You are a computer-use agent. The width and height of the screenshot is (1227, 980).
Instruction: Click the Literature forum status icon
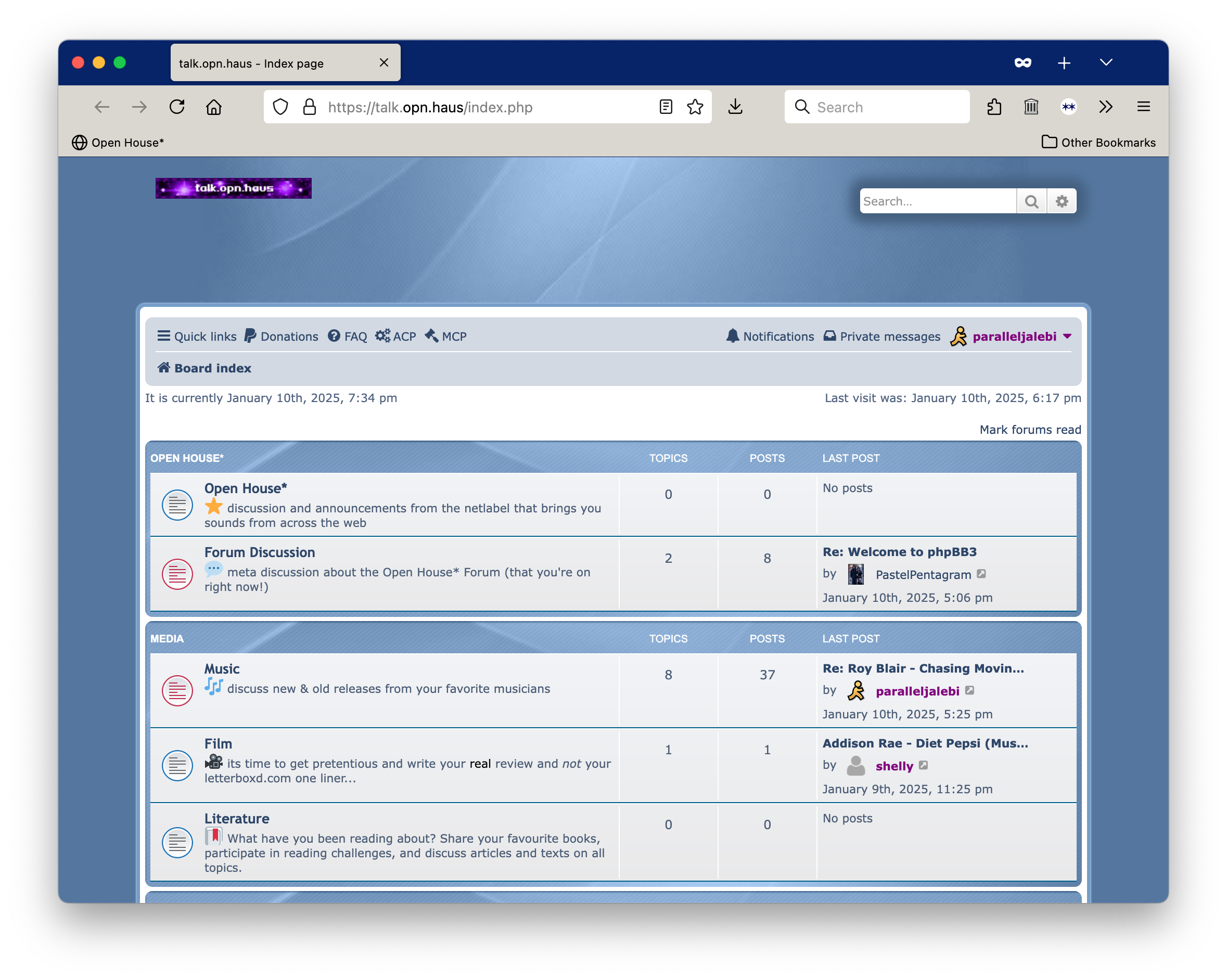tap(177, 843)
